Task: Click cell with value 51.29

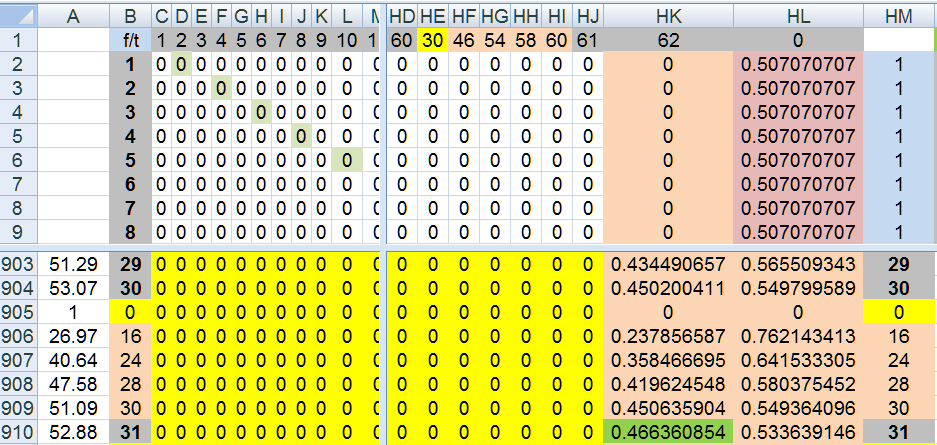Action: coord(74,264)
